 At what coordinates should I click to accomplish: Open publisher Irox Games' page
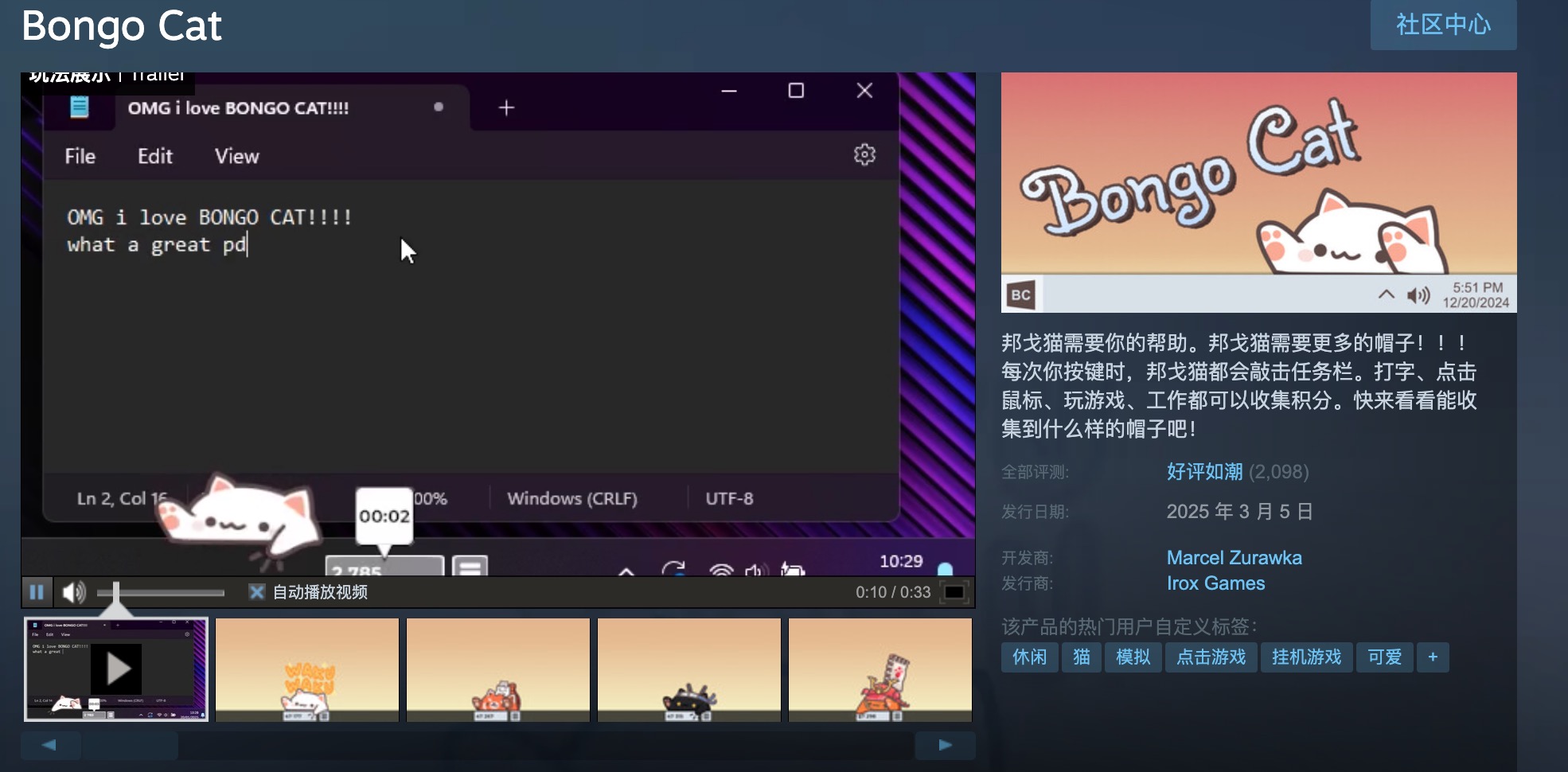pos(1215,583)
